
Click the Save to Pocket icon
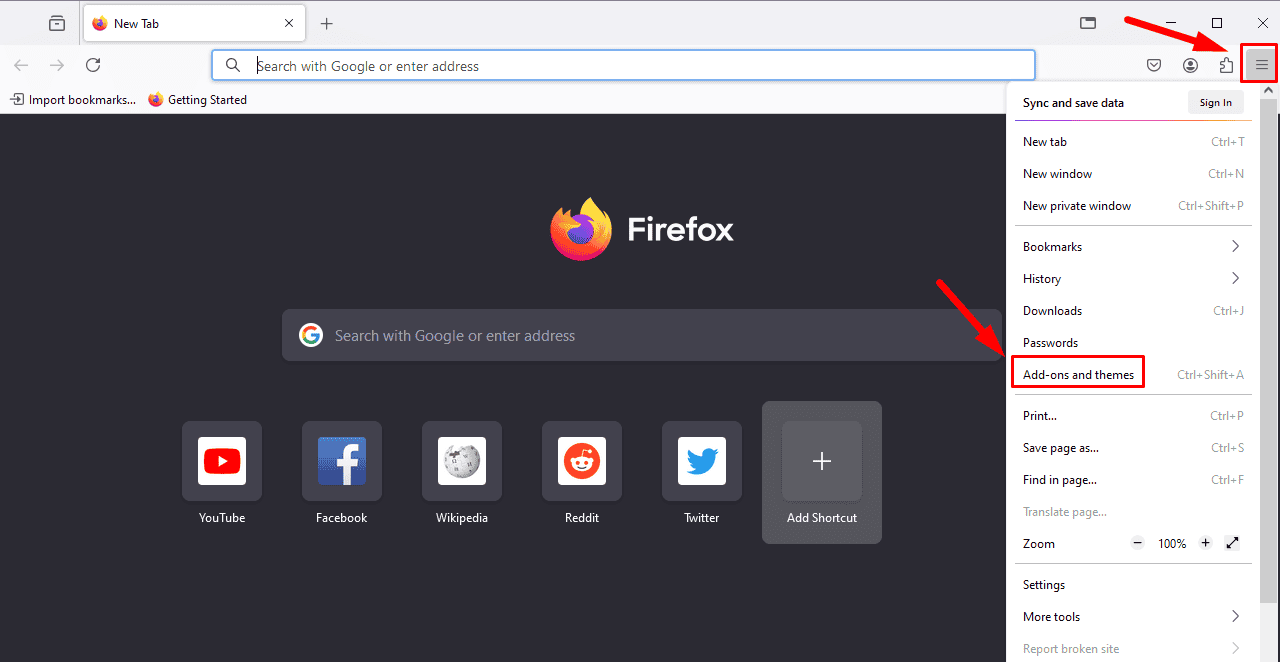pos(1154,65)
